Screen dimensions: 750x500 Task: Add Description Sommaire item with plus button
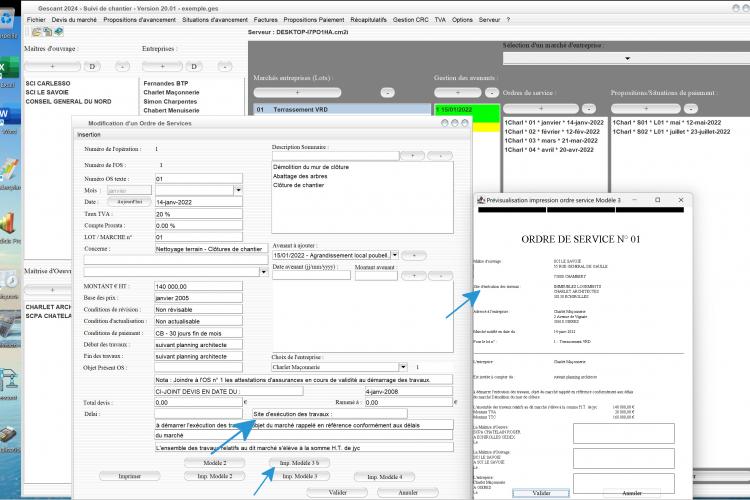point(413,156)
